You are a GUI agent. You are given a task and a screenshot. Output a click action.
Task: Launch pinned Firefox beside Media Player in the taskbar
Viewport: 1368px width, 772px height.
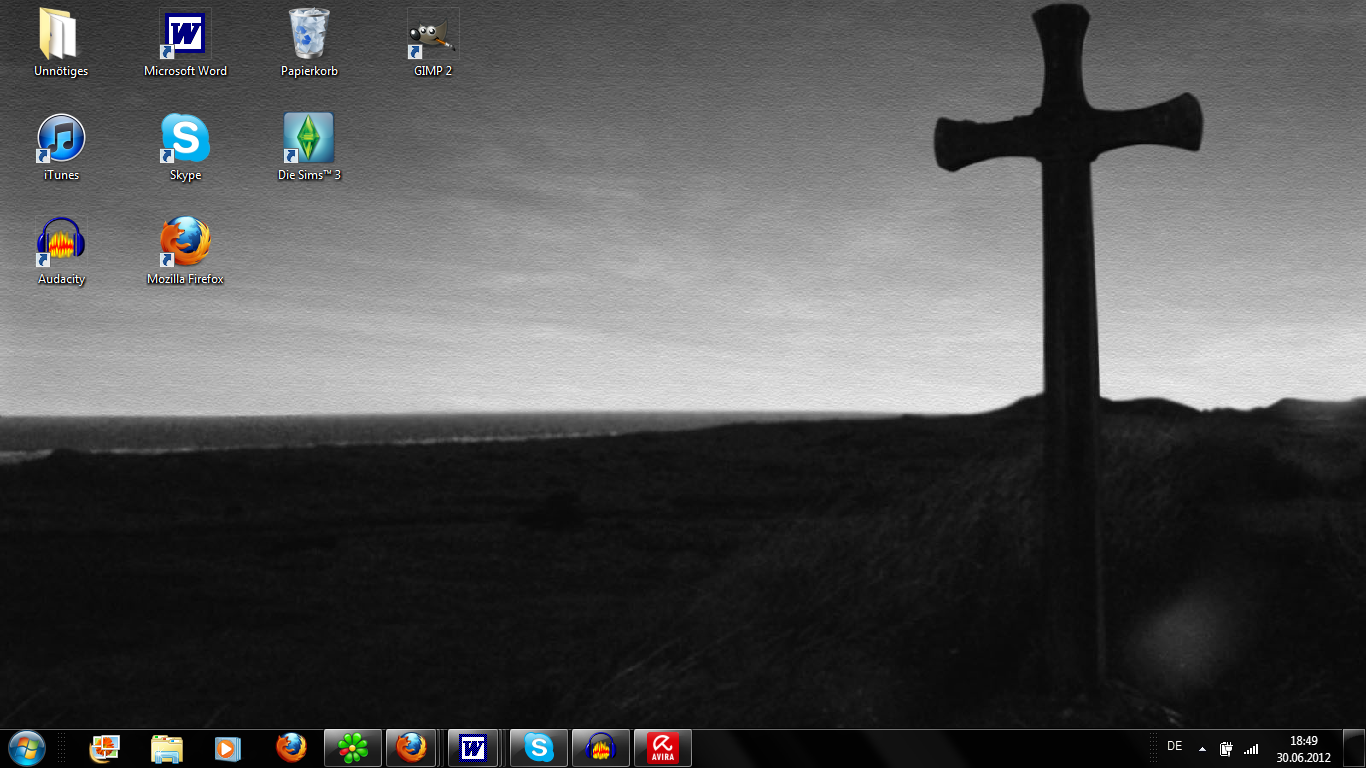pyautogui.click(x=291, y=748)
